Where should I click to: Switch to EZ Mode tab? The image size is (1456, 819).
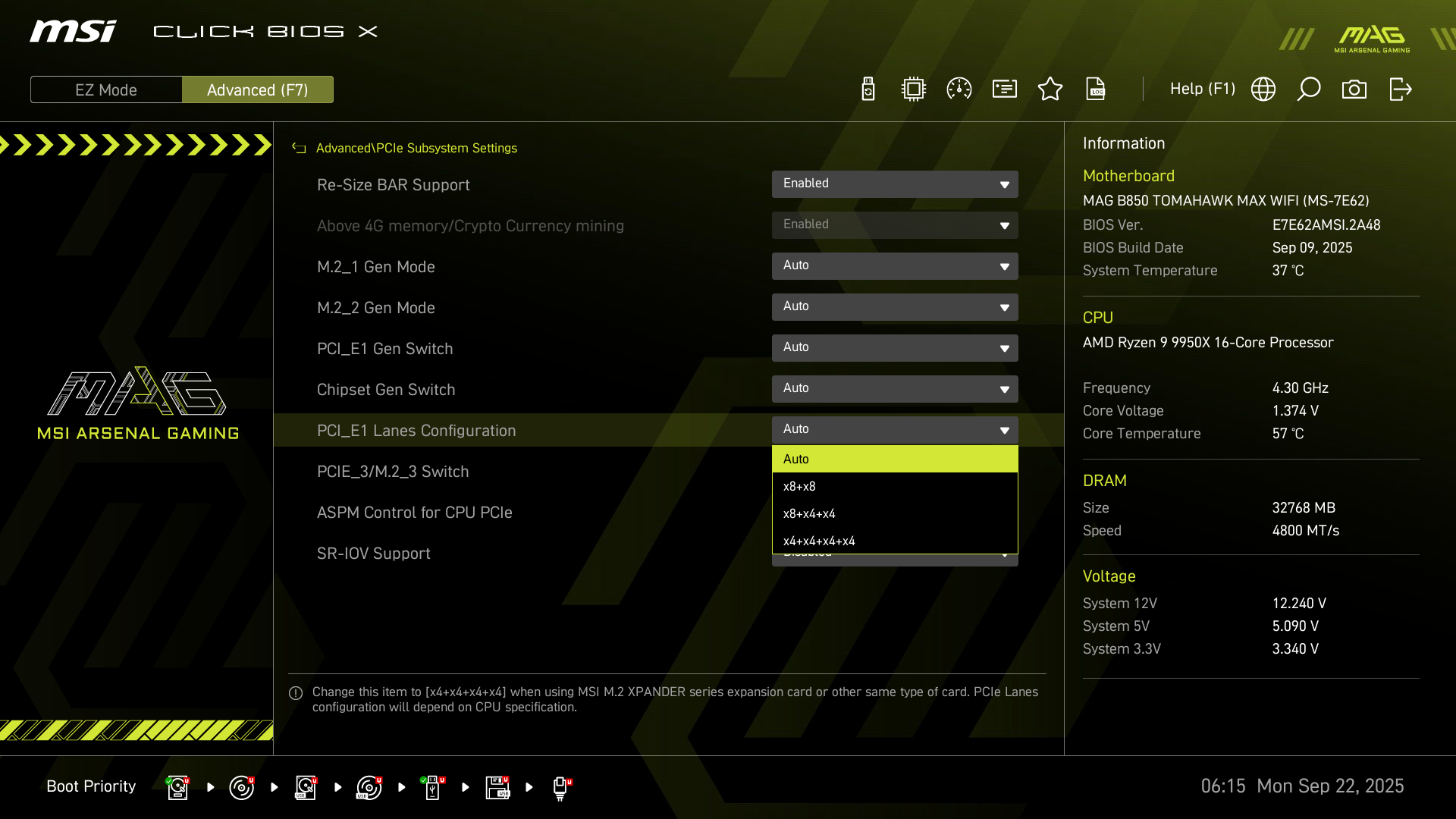(106, 90)
